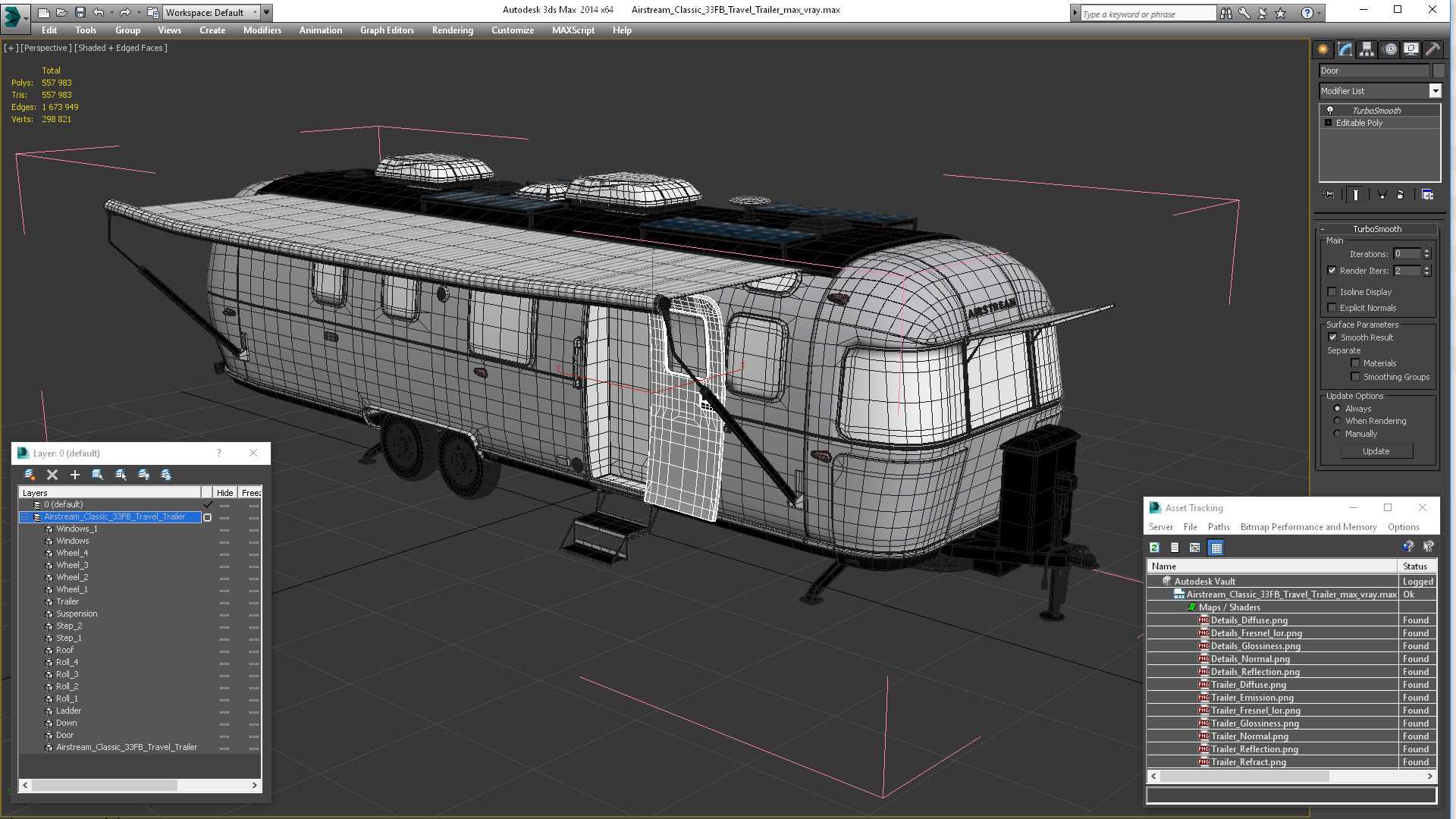Open redo history dropdown arrow
Image resolution: width=1456 pixels, height=819 pixels.
(x=139, y=12)
